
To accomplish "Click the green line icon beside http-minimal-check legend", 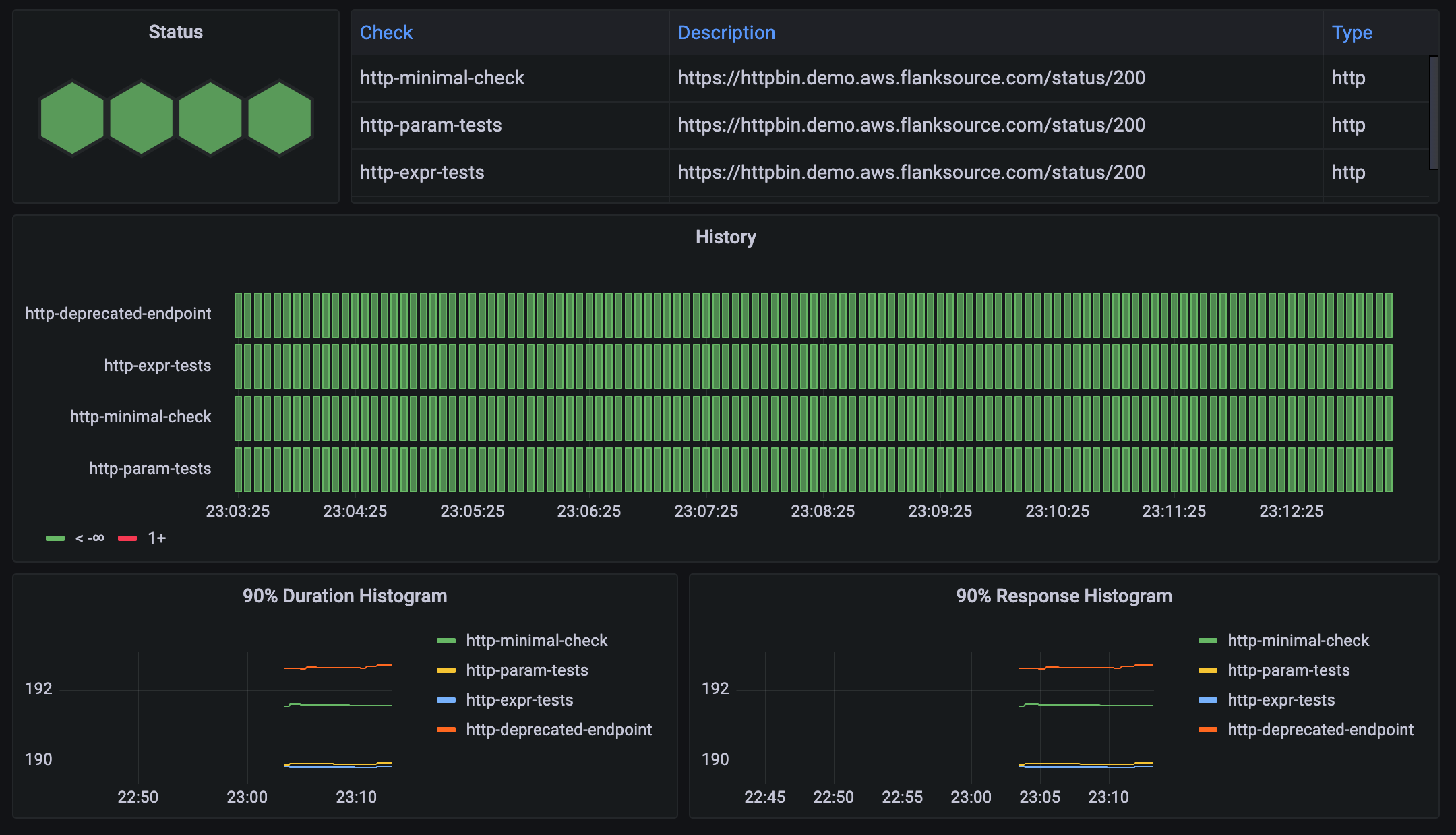I will pyautogui.click(x=446, y=640).
